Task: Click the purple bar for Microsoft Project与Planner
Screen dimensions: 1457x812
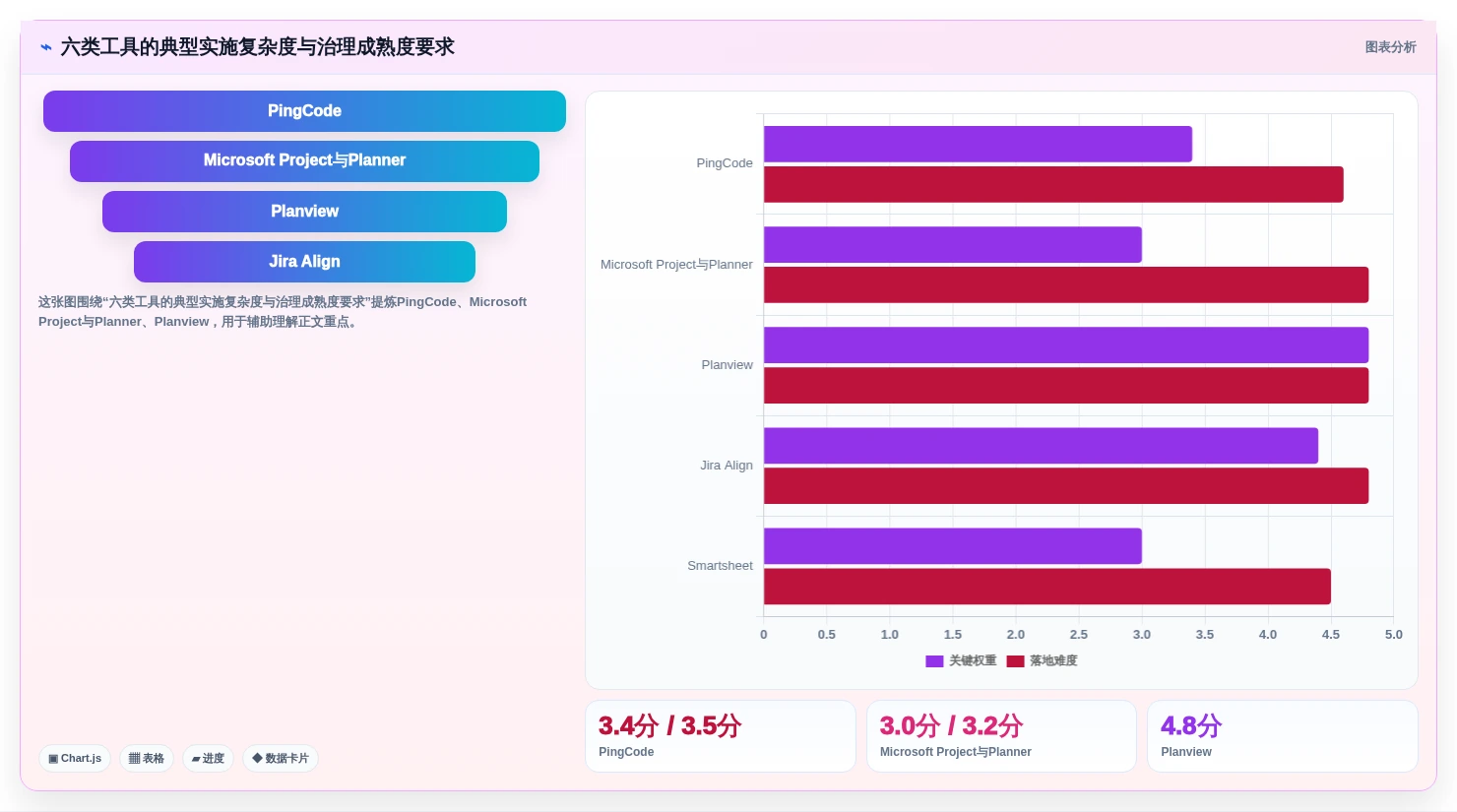Action: click(x=953, y=244)
